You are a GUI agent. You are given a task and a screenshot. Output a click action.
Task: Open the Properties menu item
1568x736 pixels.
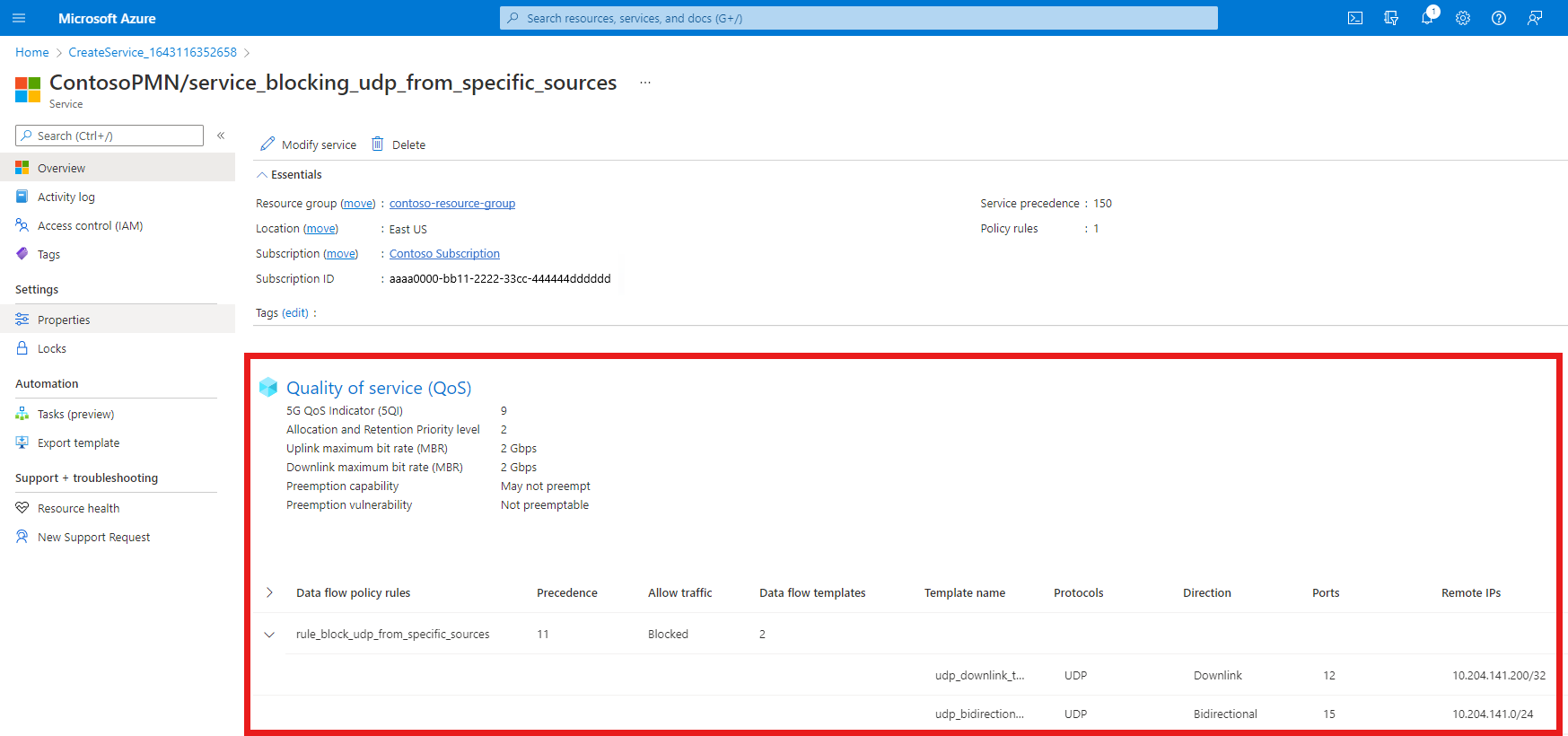tap(118, 320)
